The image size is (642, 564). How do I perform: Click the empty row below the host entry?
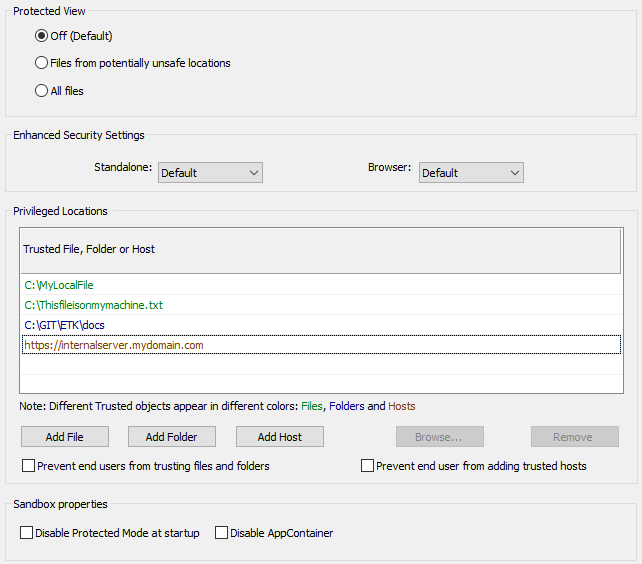click(320, 365)
